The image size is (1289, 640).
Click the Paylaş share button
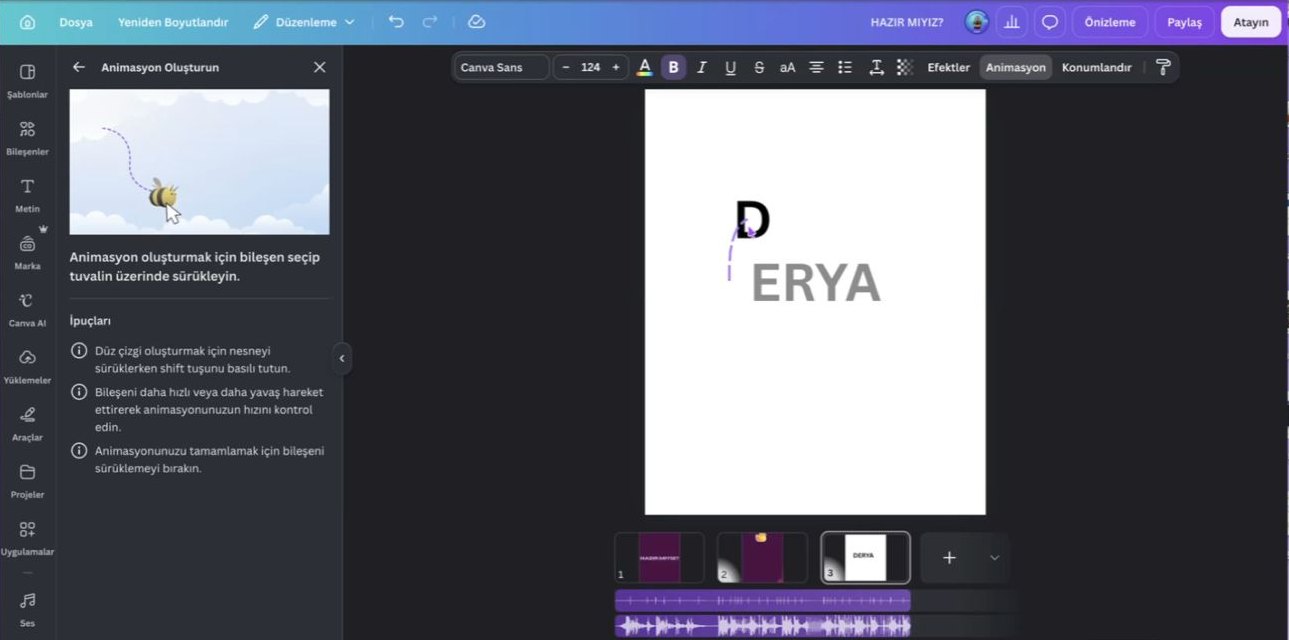1184,22
